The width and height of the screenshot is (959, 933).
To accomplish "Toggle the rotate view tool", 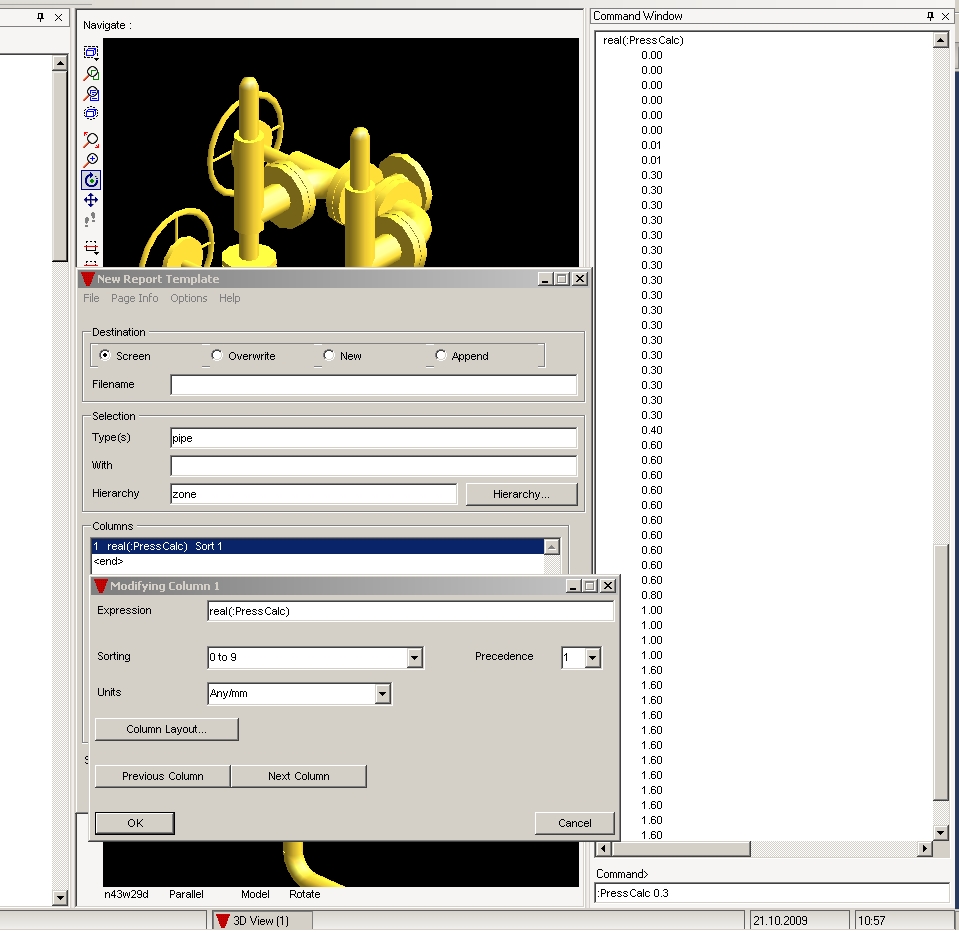I will pyautogui.click(x=91, y=180).
